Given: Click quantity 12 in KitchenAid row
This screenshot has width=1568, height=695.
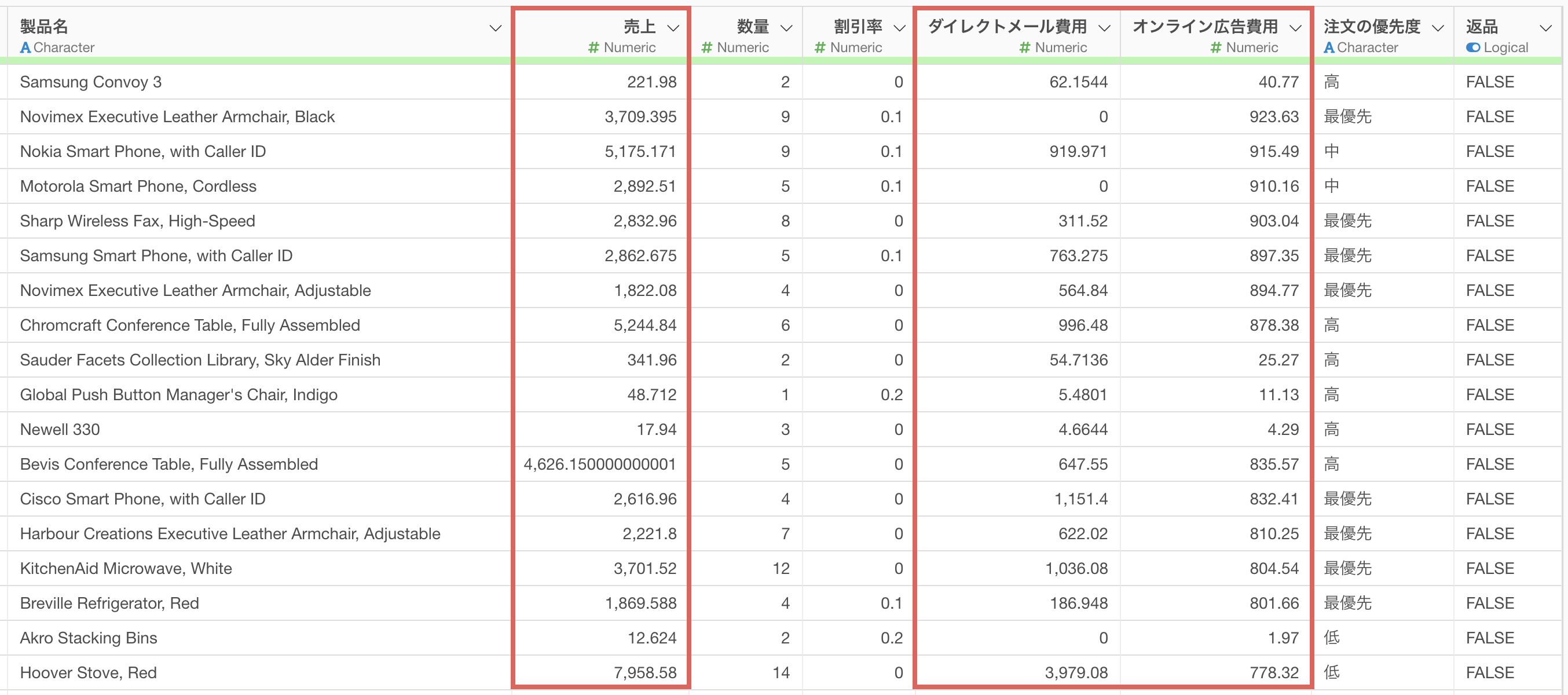Looking at the screenshot, I should (x=781, y=568).
